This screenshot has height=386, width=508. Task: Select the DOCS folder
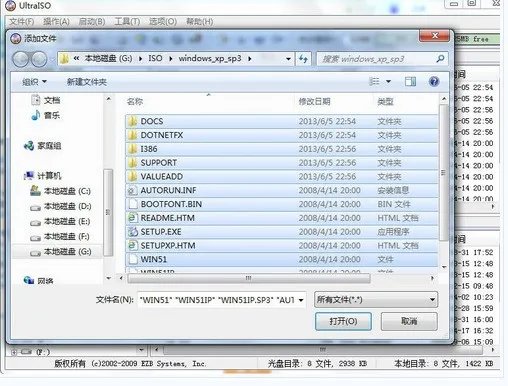pos(281,121)
